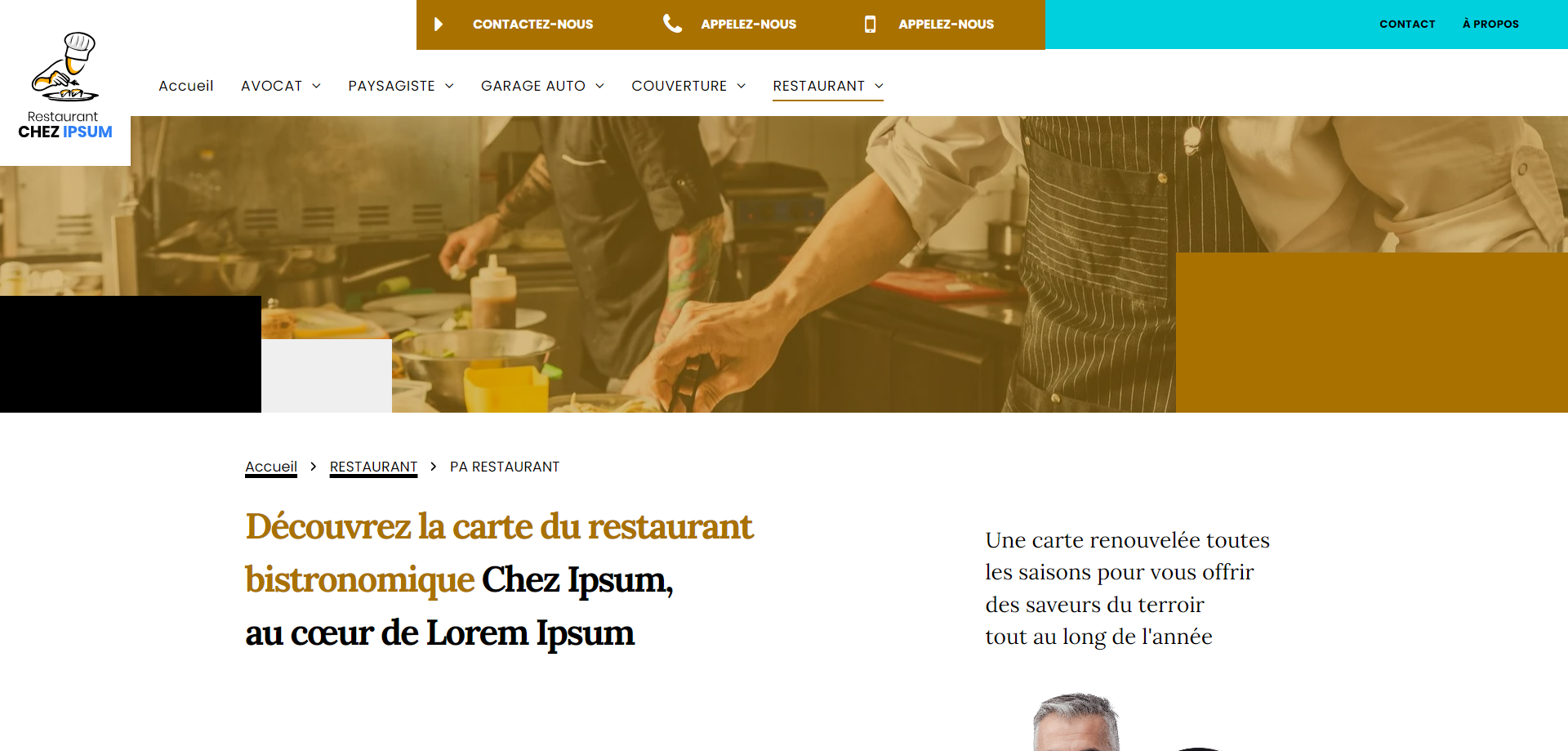
Task: Expand the COUVERTURE dropdown arrow
Action: click(742, 86)
